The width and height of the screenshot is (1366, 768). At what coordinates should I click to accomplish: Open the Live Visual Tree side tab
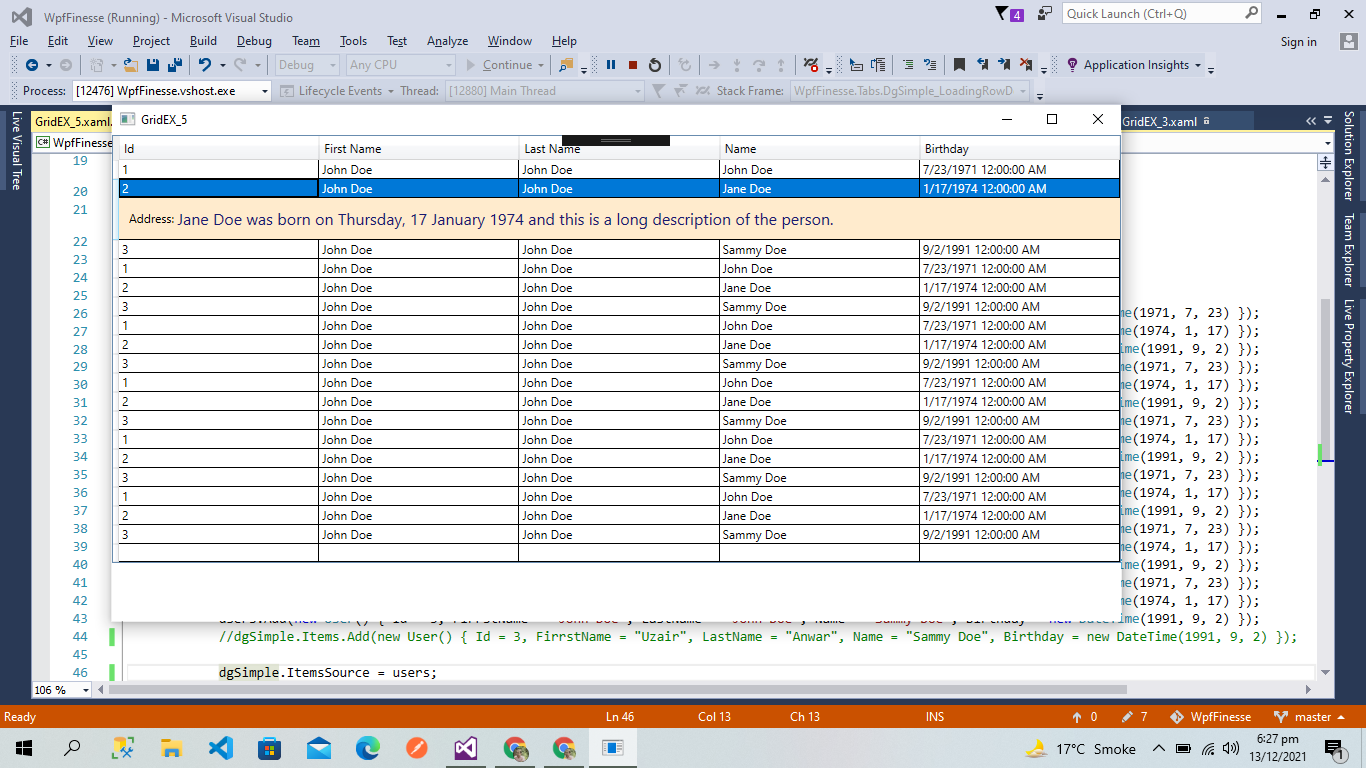click(16, 150)
